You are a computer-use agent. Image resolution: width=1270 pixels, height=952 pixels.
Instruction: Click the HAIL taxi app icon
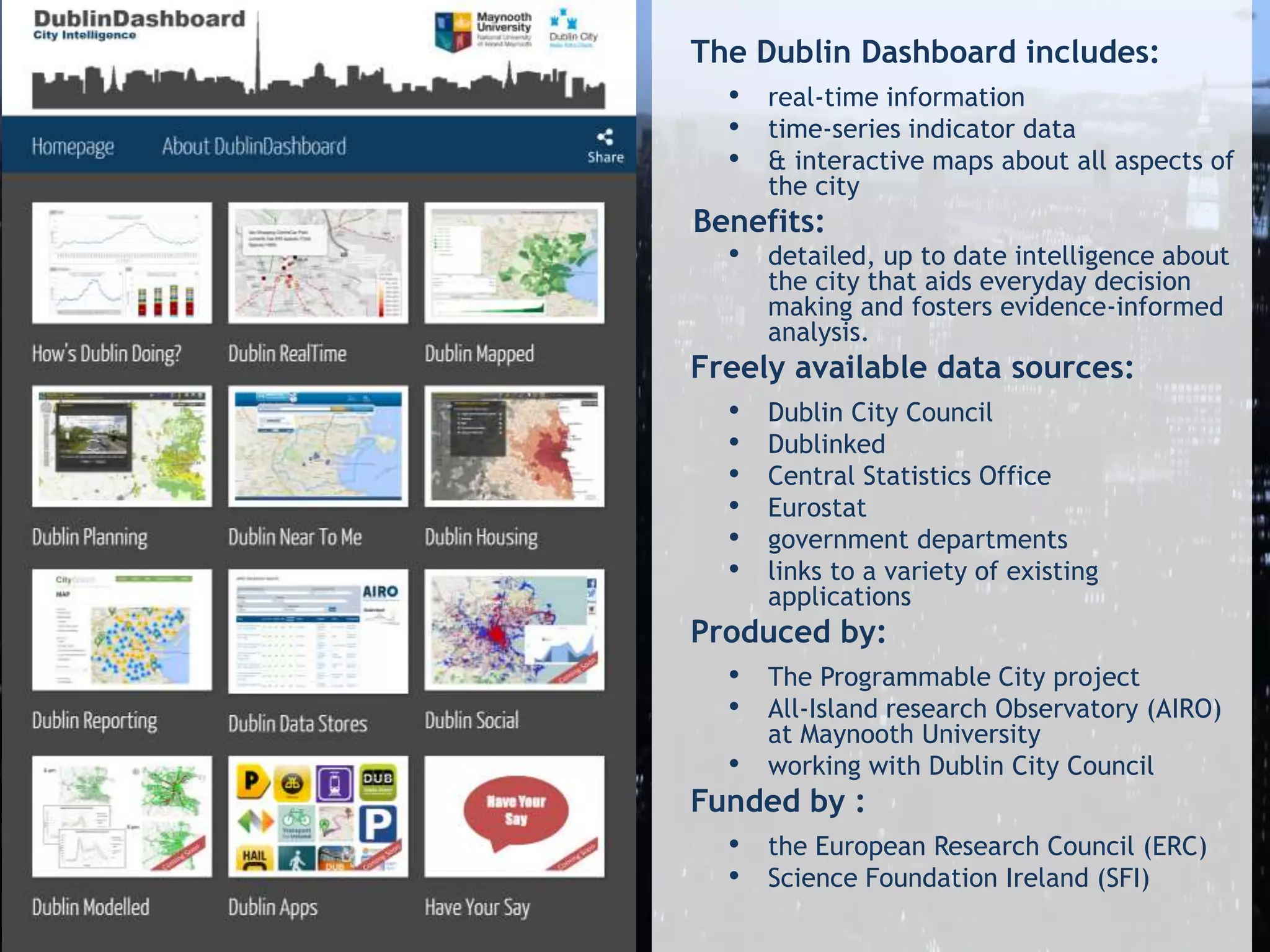click(254, 858)
